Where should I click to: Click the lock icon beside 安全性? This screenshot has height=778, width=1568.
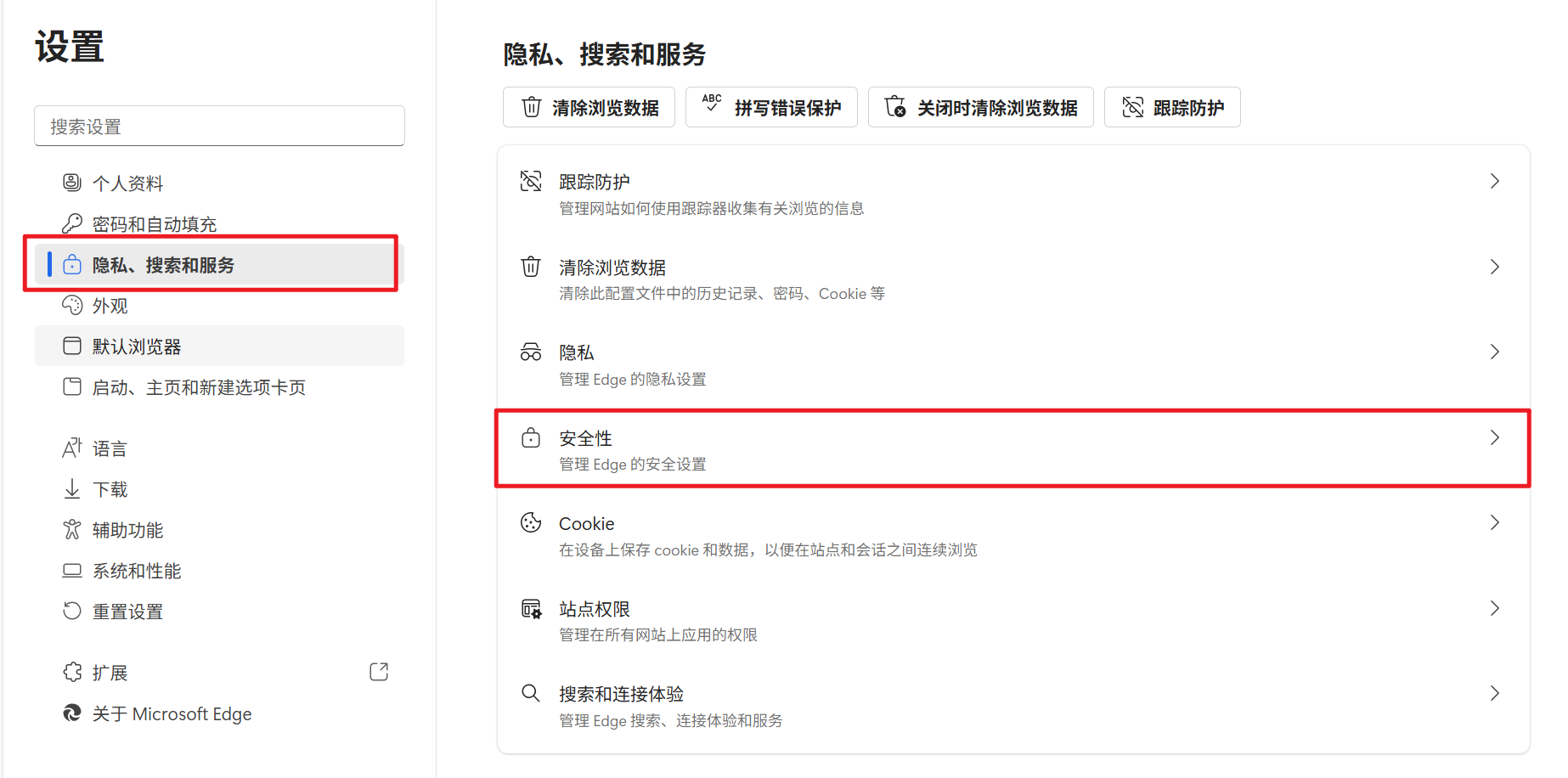[531, 438]
